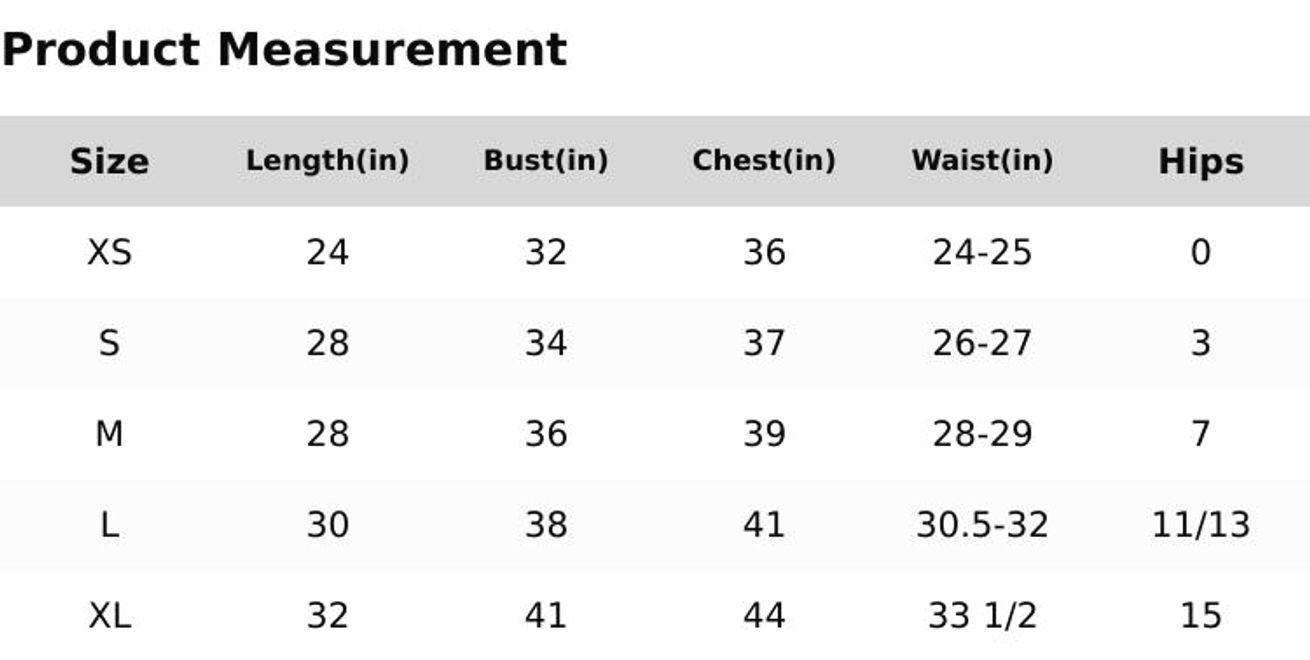The width and height of the screenshot is (1310, 660).
Task: Click the 11/13 hips value
Action: [1200, 525]
